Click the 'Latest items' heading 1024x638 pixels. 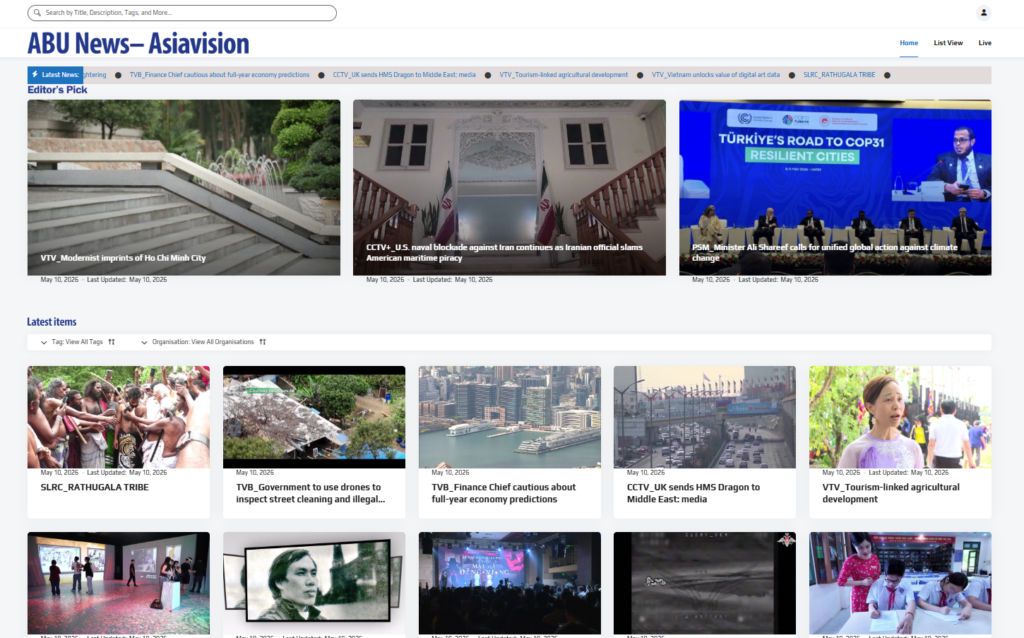(52, 322)
